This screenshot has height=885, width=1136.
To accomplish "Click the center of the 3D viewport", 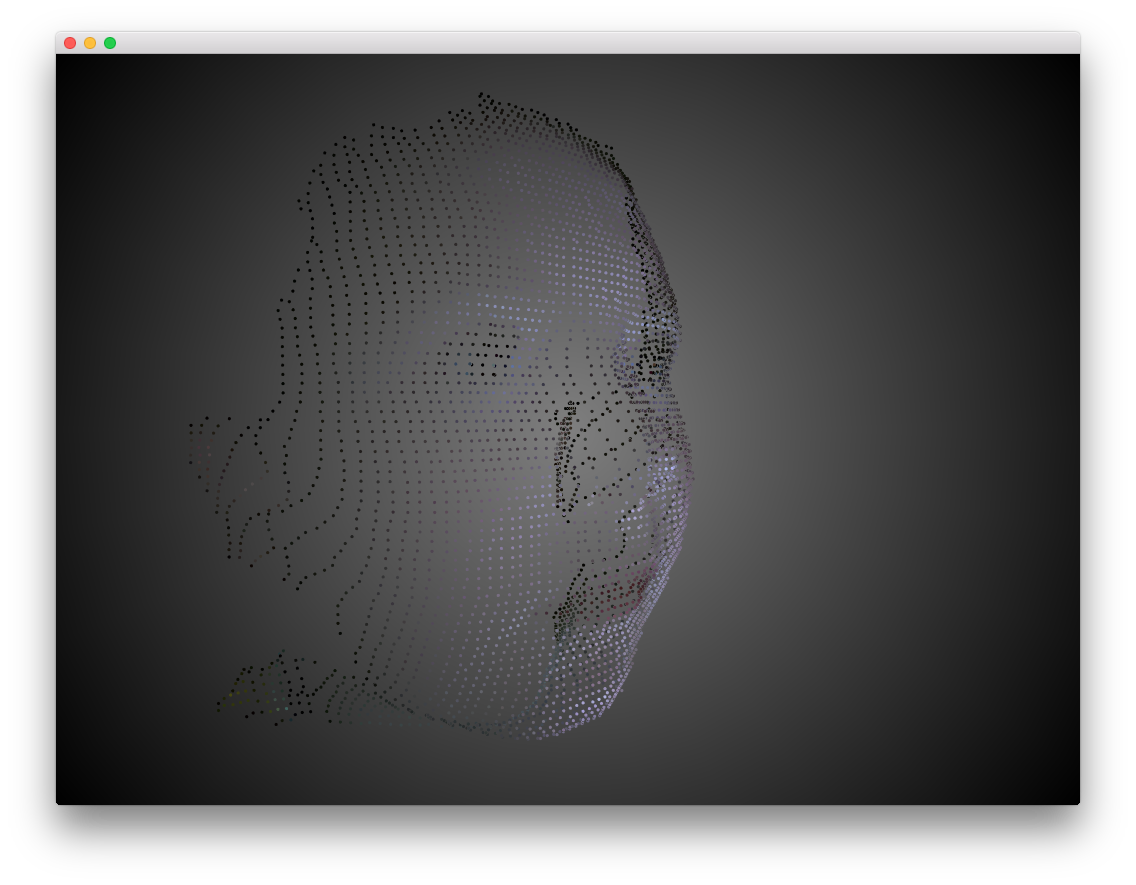I will pyautogui.click(x=568, y=435).
